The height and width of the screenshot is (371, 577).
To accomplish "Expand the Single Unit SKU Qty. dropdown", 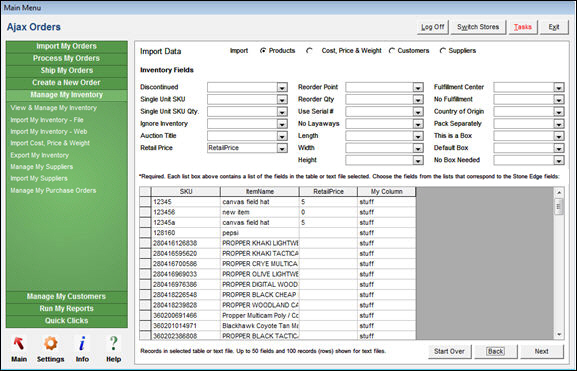I will [282, 112].
